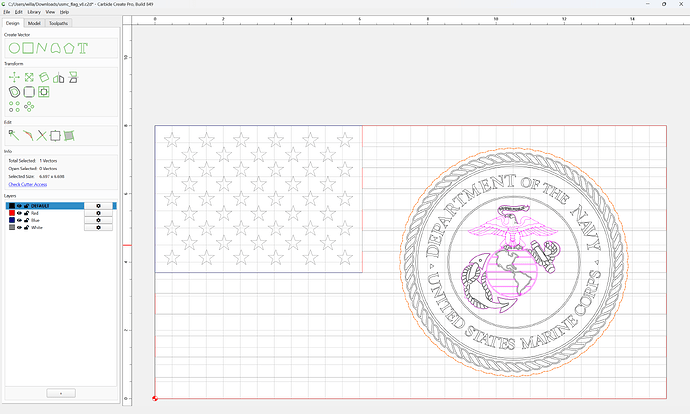This screenshot has height=414, width=690.
Task: Click the pink eagle globe anchor emblem
Action: click(510, 259)
